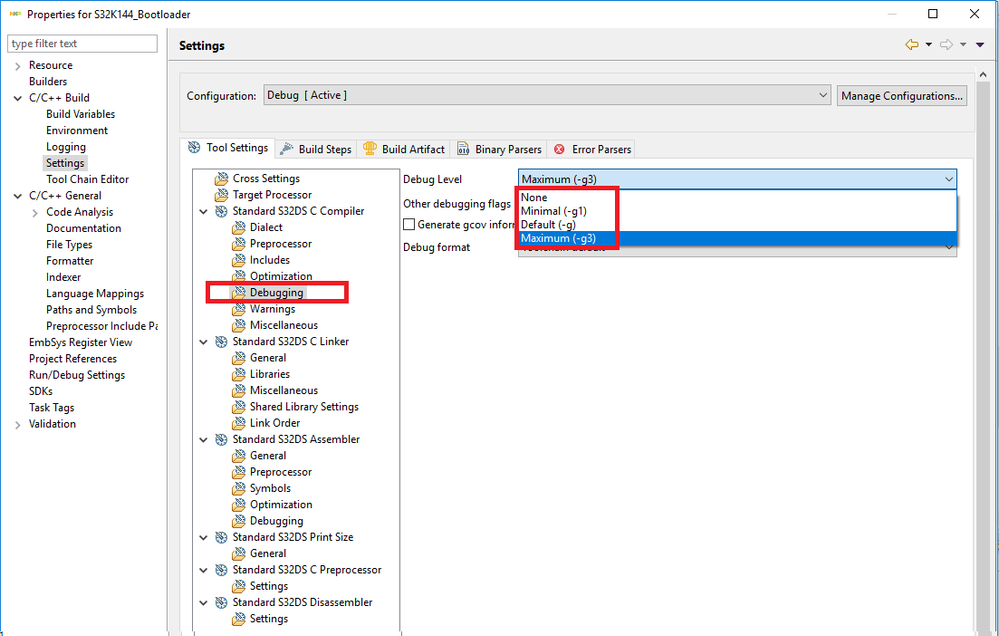Open the Builders properties page
Screen dimensions: 999x636
(48, 82)
